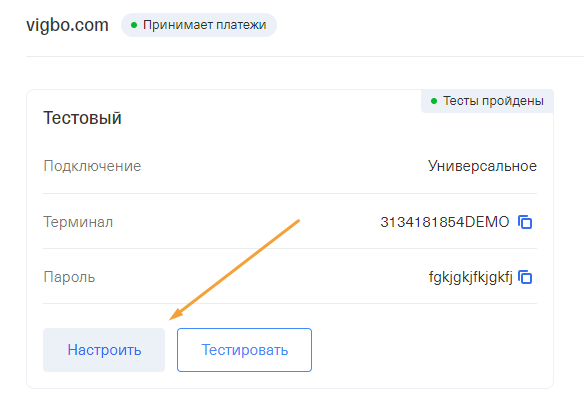Screen dimensions: 584x415
Task: Click the separator line below vigbo.com header
Action: click(x=305, y=57)
